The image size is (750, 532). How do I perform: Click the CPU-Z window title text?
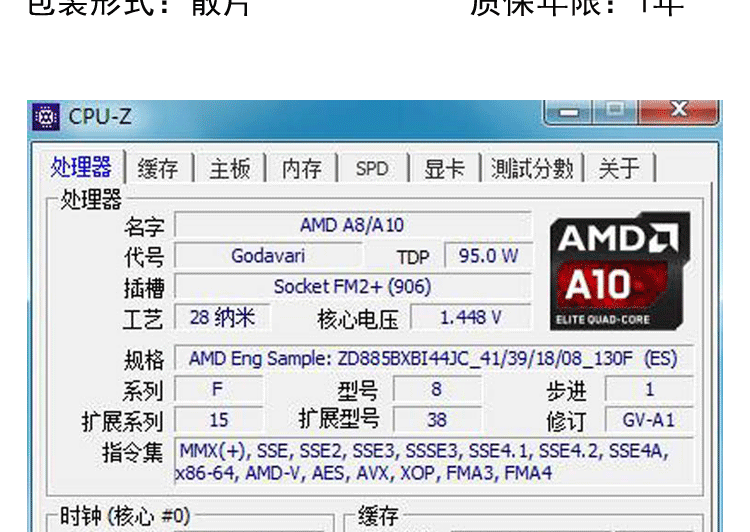click(x=100, y=116)
